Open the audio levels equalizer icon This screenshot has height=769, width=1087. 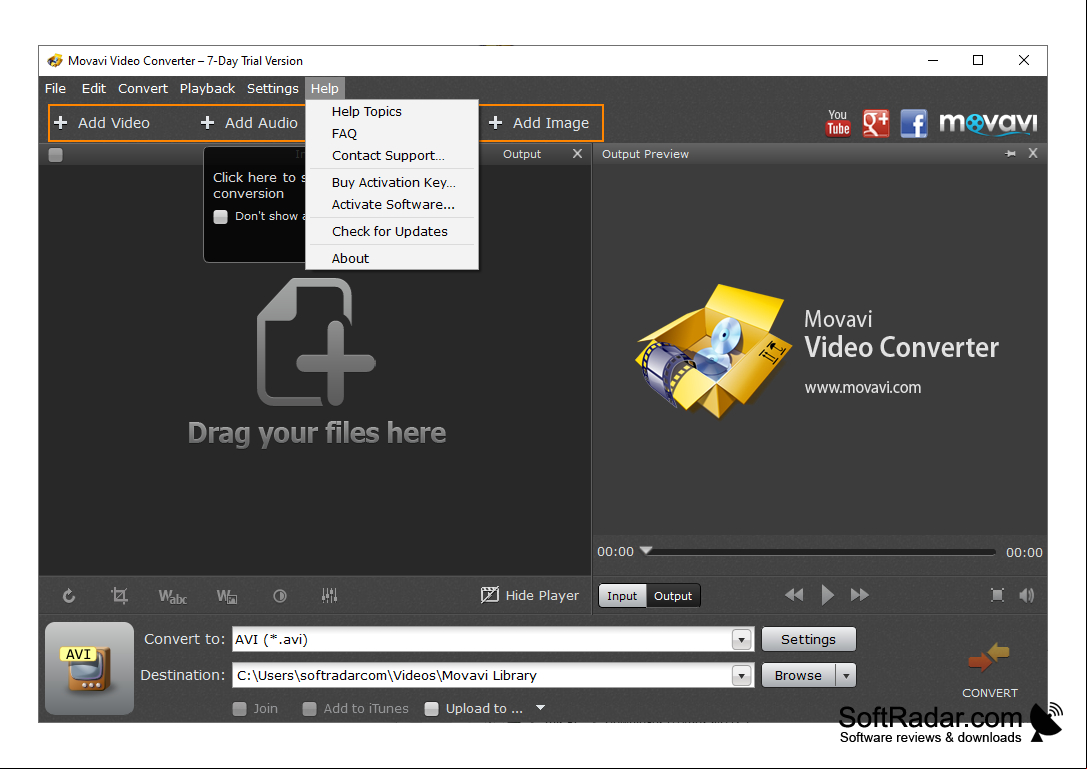329,596
